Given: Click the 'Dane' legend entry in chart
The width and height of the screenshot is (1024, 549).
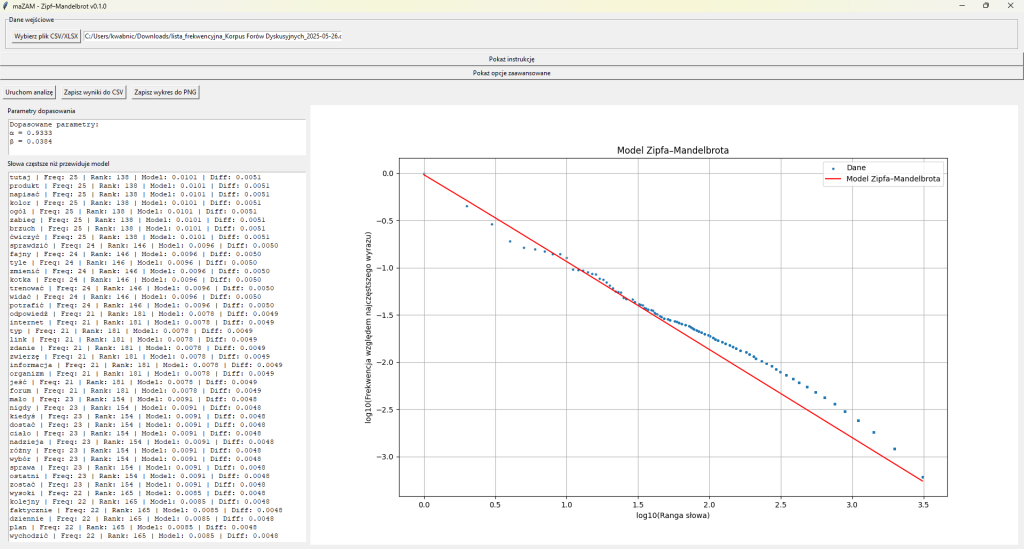Looking at the screenshot, I should click(856, 168).
